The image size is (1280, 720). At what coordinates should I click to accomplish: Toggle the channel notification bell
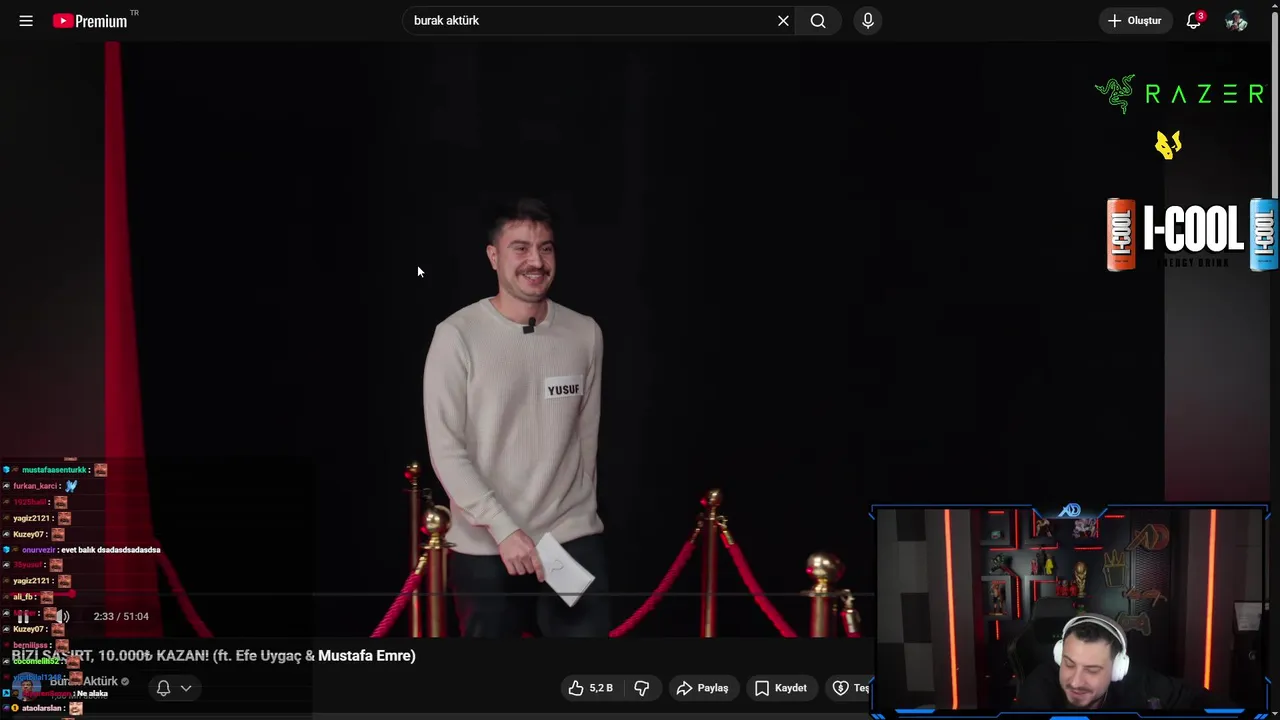163,688
